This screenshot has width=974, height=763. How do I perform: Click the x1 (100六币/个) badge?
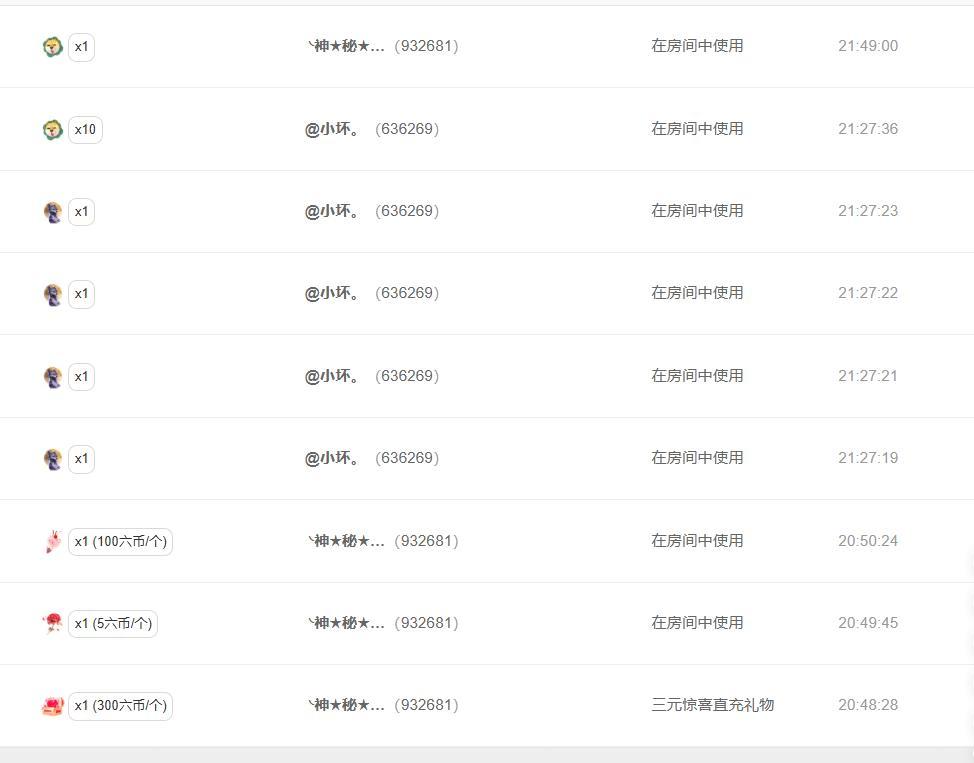(x=121, y=542)
